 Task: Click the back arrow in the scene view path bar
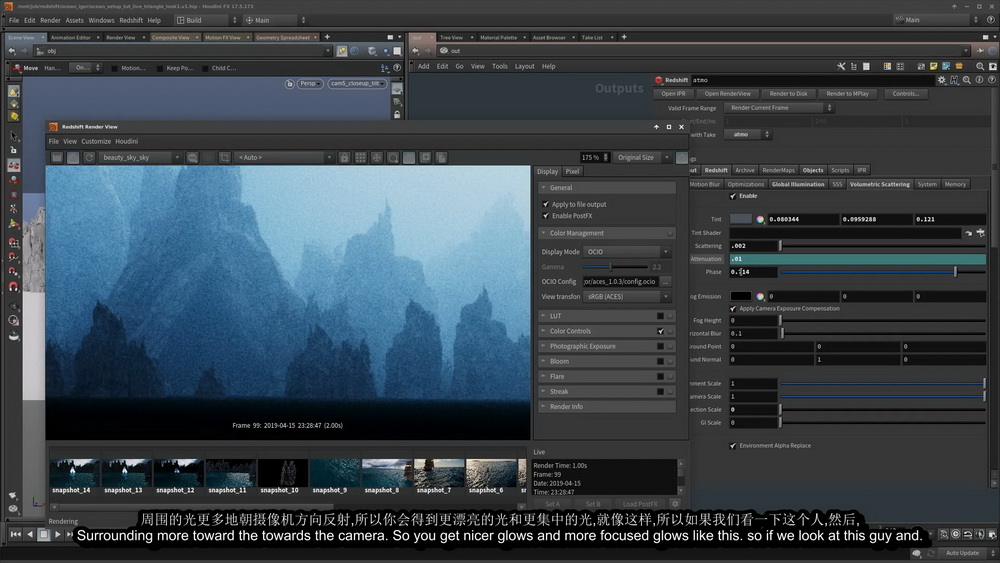tap(11, 51)
